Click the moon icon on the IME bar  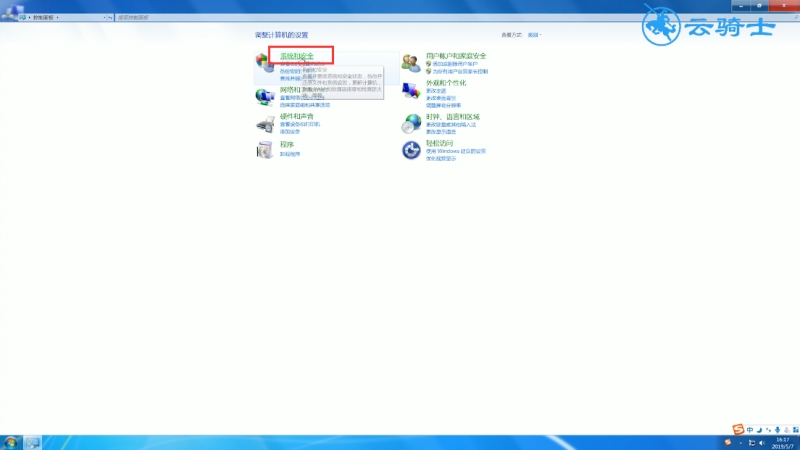tap(759, 430)
